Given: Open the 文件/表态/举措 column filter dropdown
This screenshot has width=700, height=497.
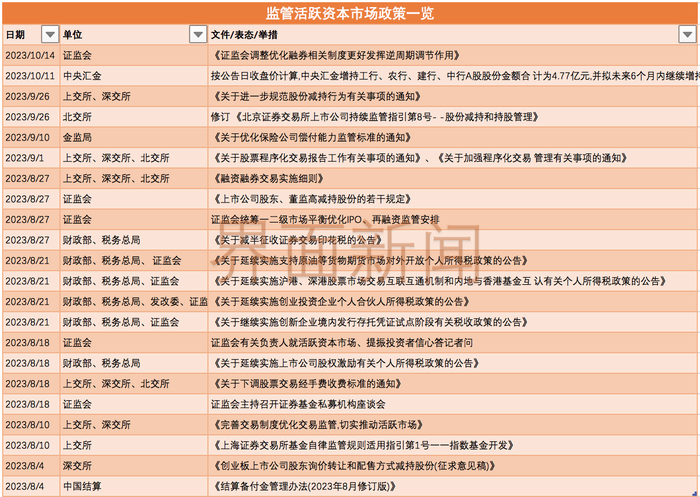Looking at the screenshot, I should 687,34.
